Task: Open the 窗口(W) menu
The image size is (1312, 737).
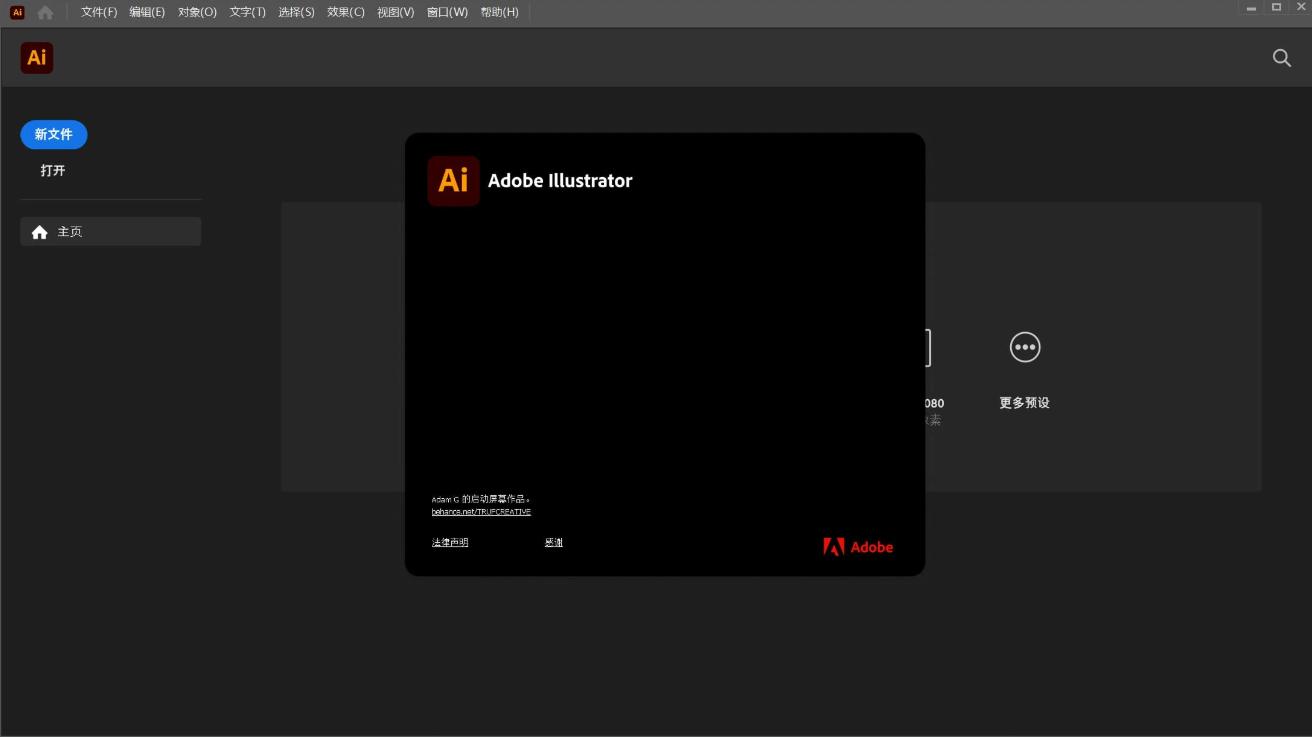Action: [446, 12]
